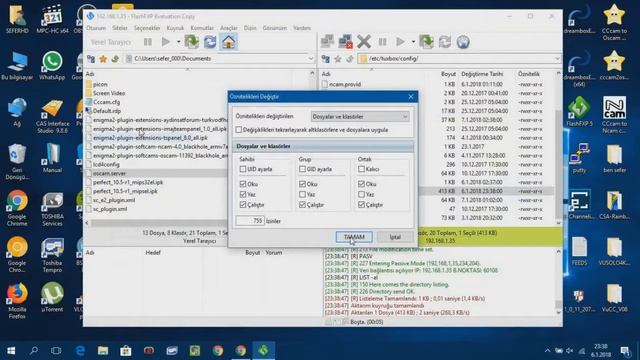Click the 755 permissions input field
The width and height of the screenshot is (640, 360).
250,221
